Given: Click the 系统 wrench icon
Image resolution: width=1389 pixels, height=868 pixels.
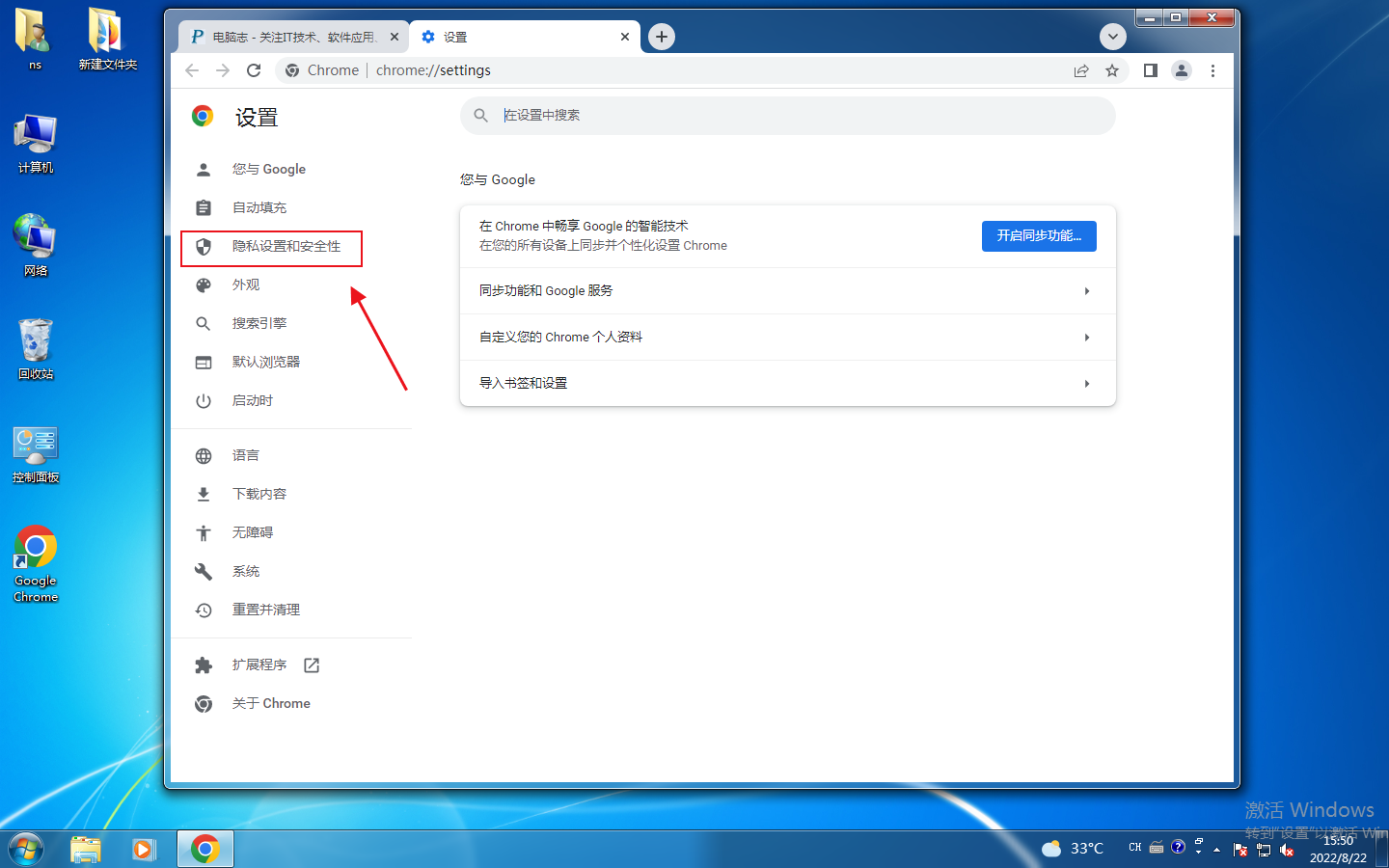Looking at the screenshot, I should 204,572.
